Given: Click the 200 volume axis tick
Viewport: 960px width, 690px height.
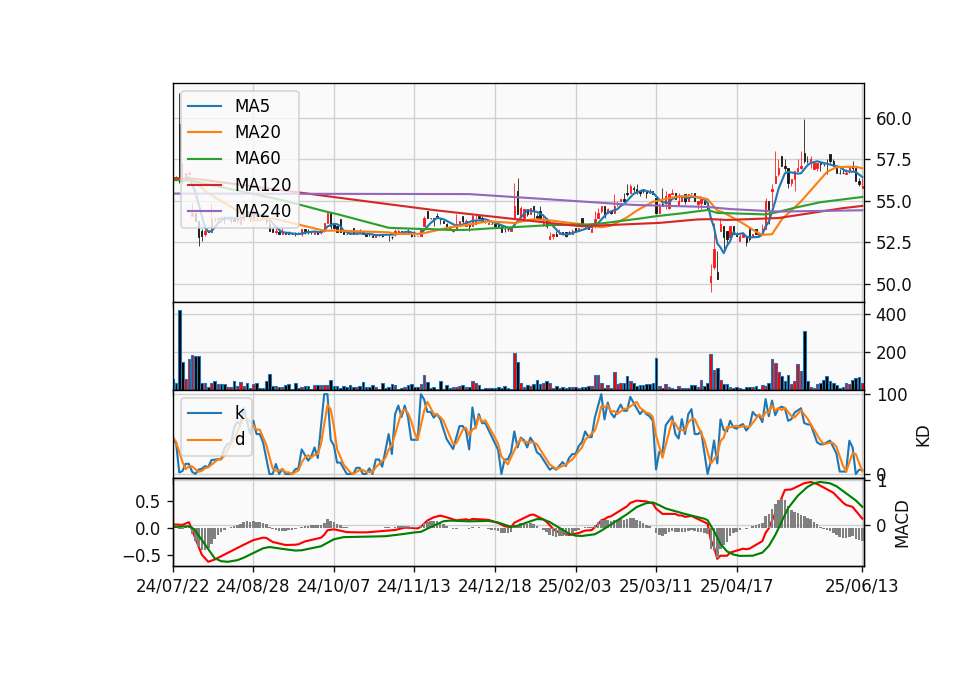Looking at the screenshot, I should point(891,353).
